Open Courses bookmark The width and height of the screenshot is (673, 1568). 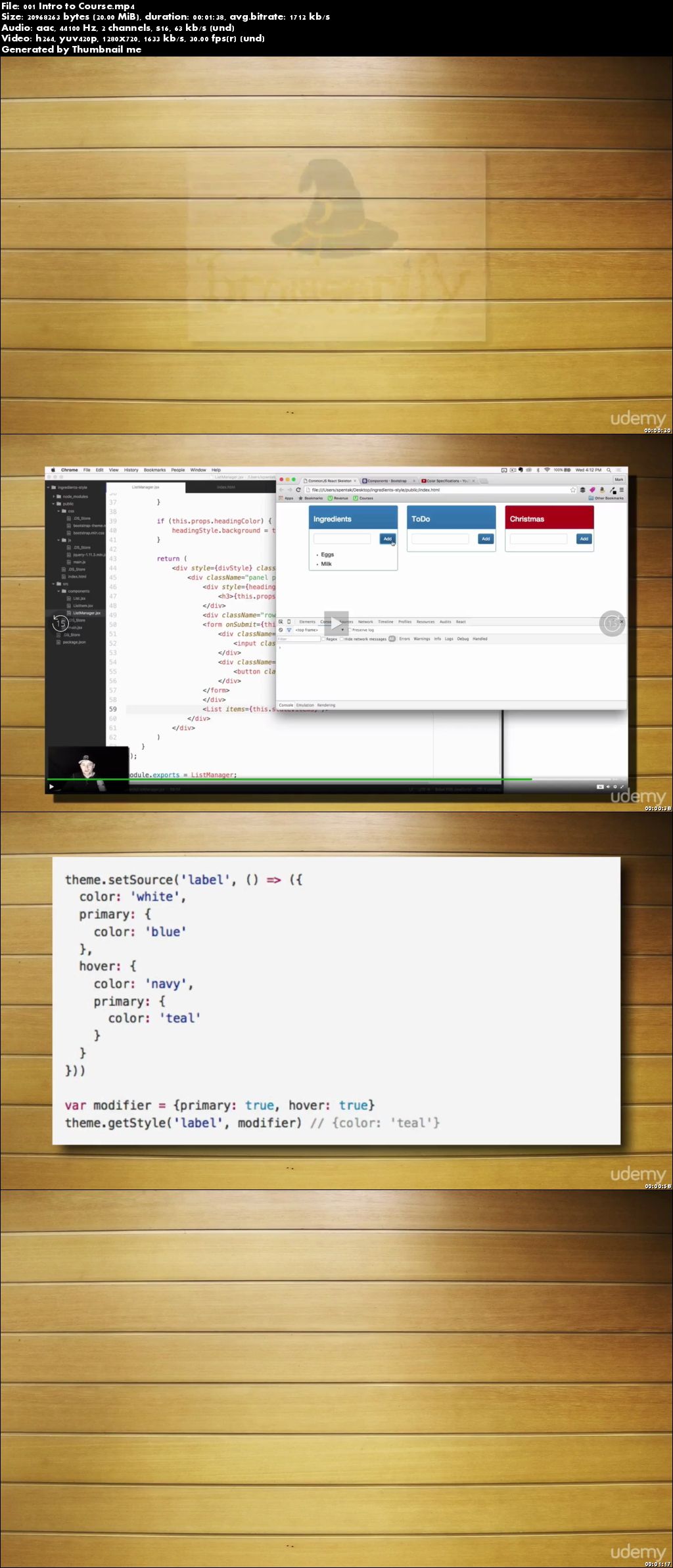pos(363,498)
